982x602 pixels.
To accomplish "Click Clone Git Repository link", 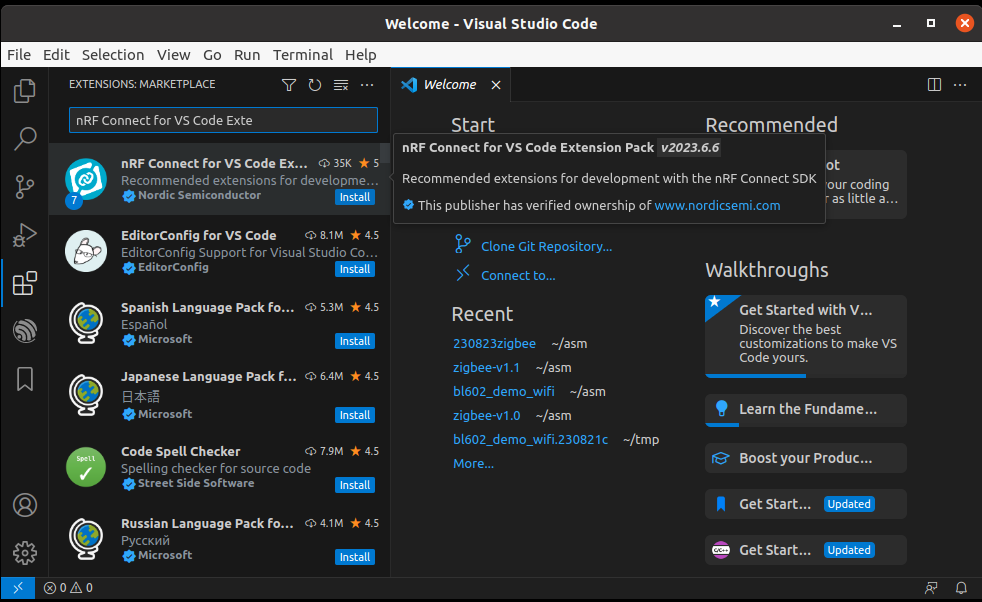I will click(546, 246).
